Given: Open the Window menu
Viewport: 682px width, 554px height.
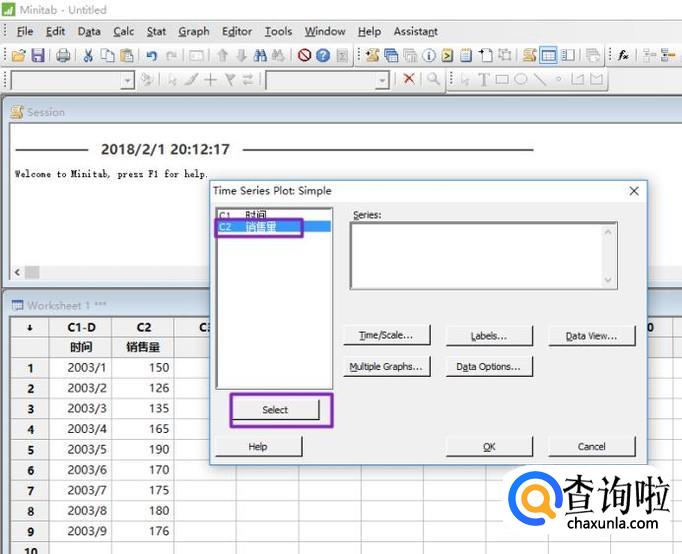Looking at the screenshot, I should (x=325, y=32).
